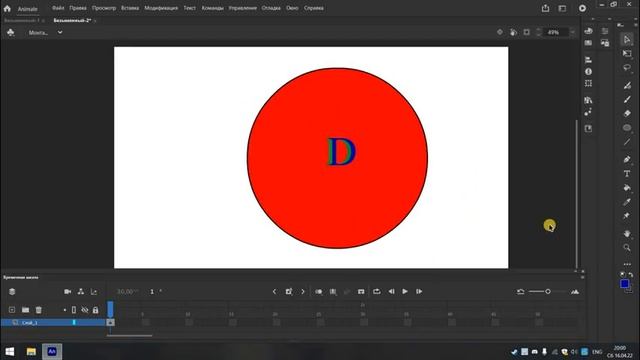Screen dimensions: 640x360
Task: Insert keyframe button in timeline
Action: 289,291
